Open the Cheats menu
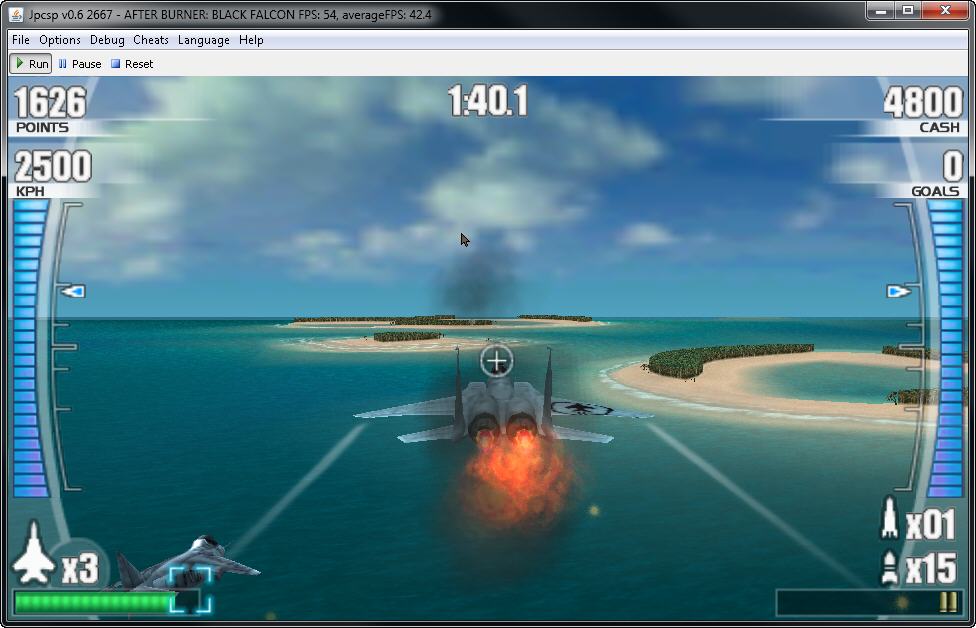Image resolution: width=976 pixels, height=628 pixels. (x=151, y=40)
